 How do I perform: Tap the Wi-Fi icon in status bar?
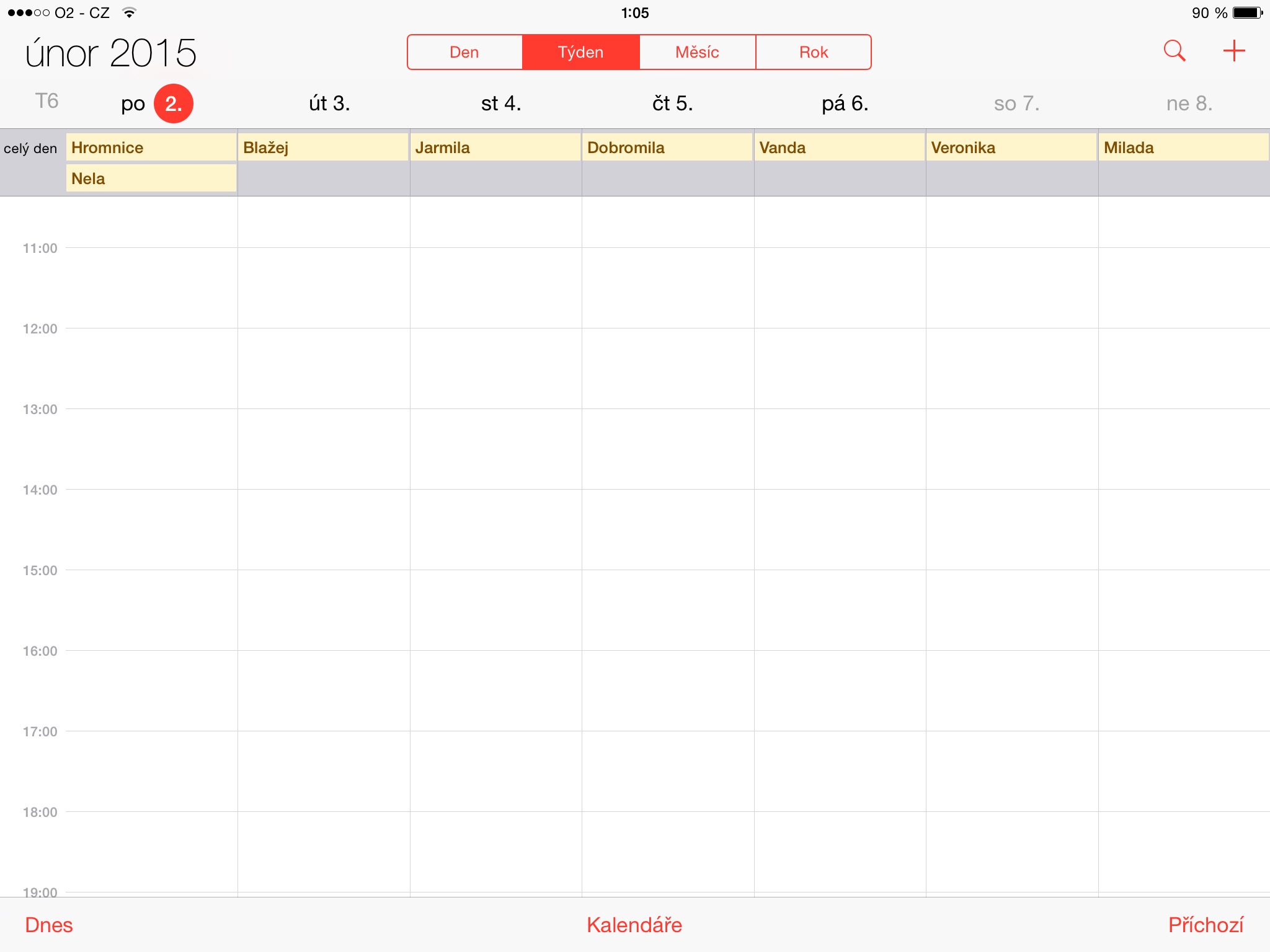pyautogui.click(x=129, y=12)
